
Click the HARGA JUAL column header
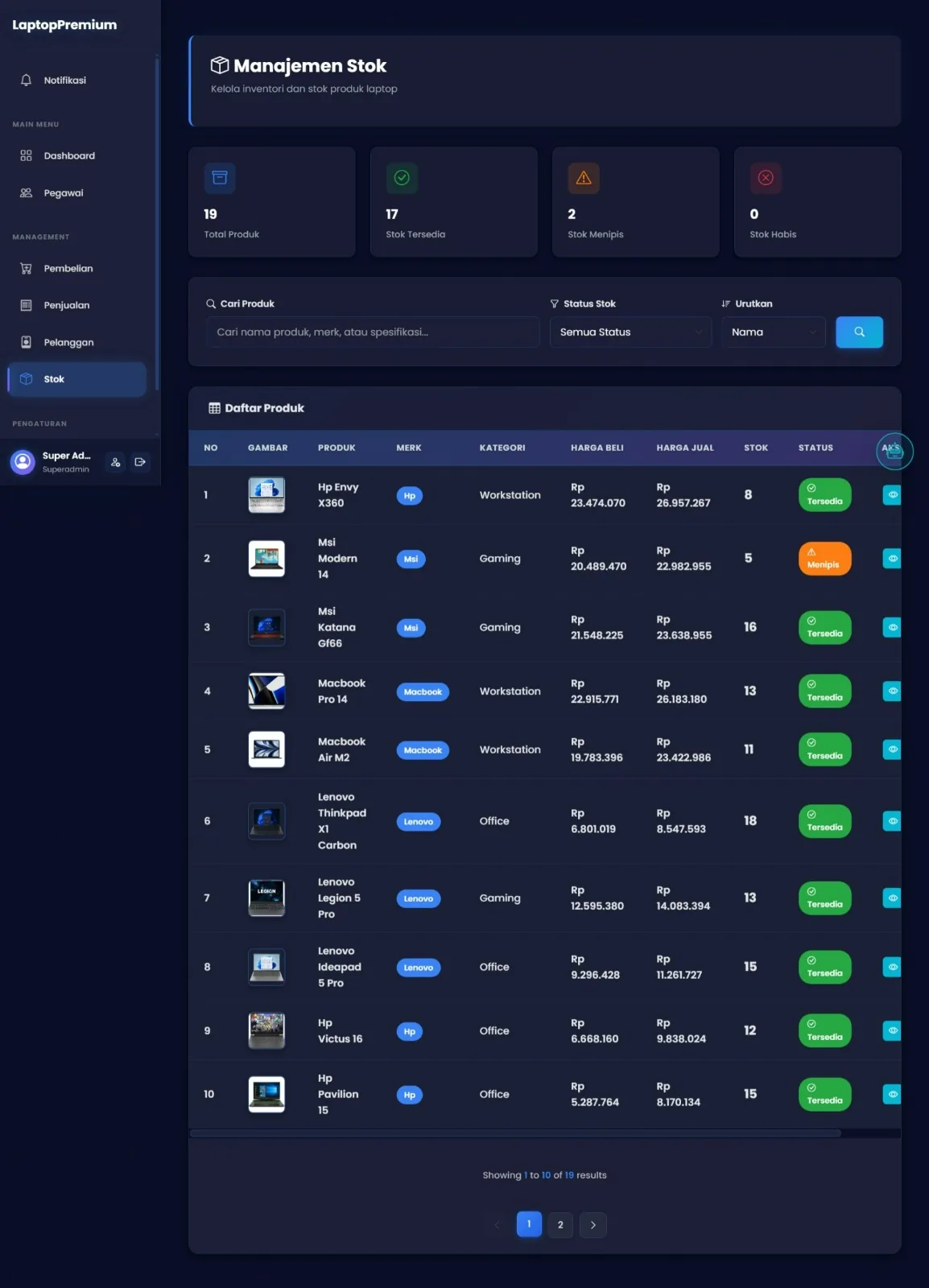pos(685,448)
